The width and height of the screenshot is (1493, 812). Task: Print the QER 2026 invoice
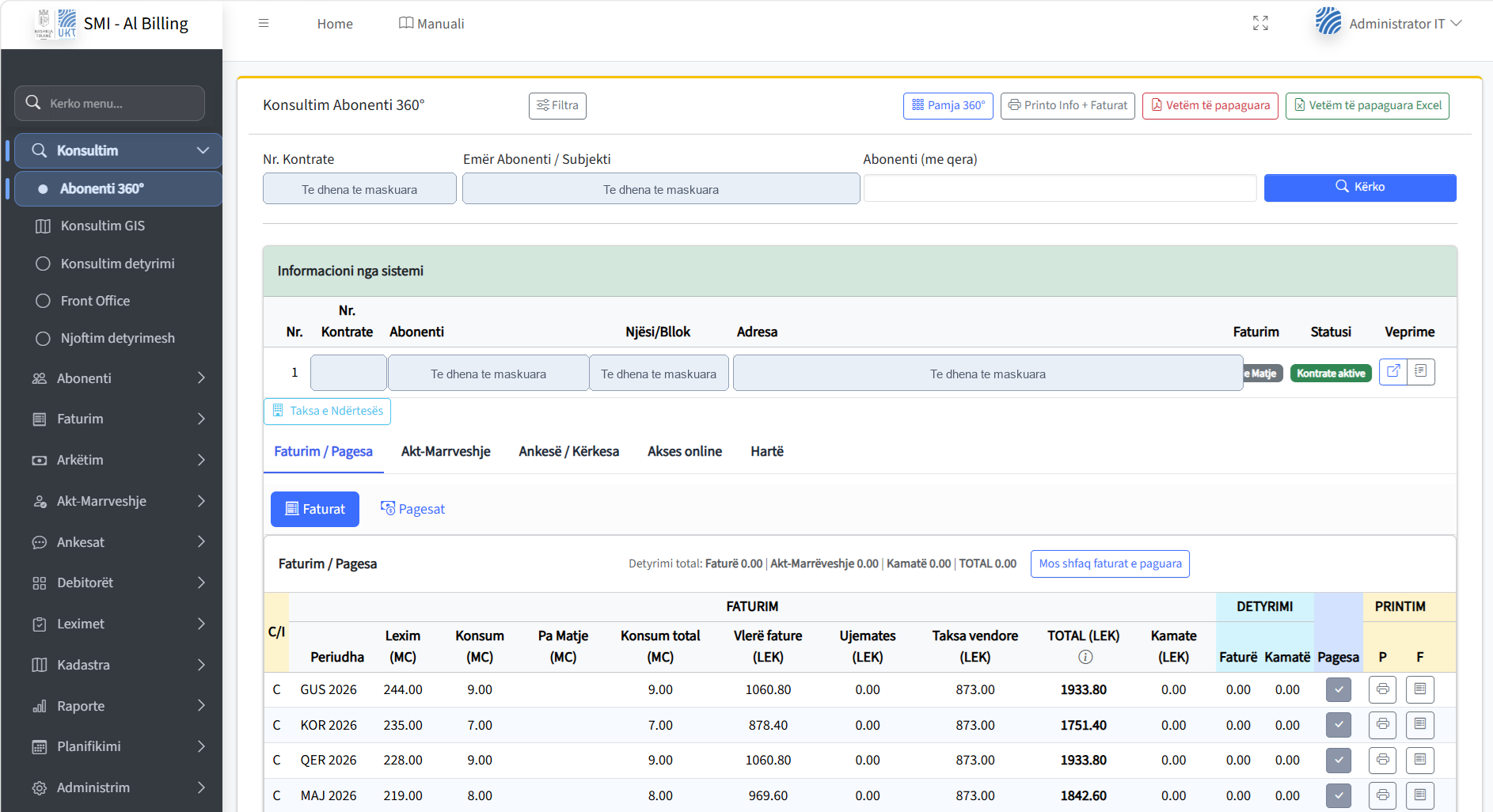(x=1382, y=760)
